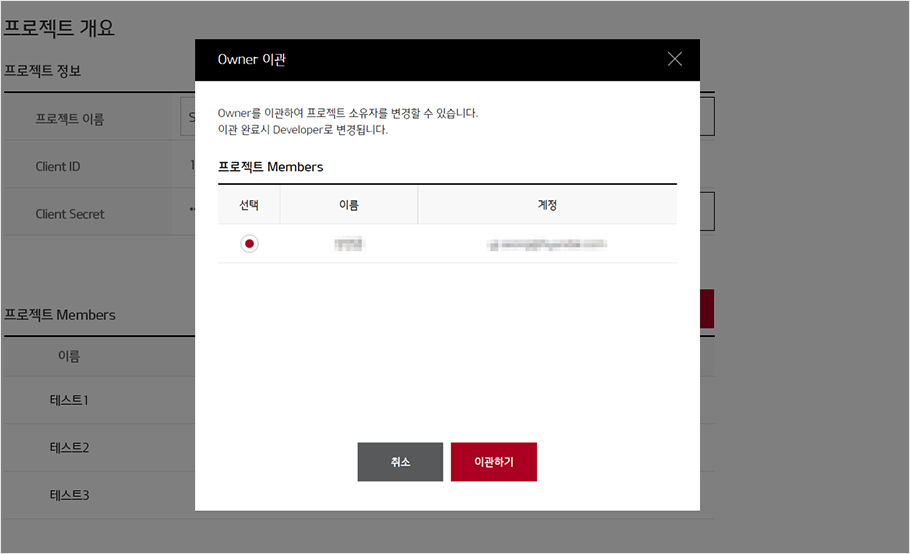Viewport: 910px width, 554px height.
Task: Select the 테스트2 member row
Action: 69,447
